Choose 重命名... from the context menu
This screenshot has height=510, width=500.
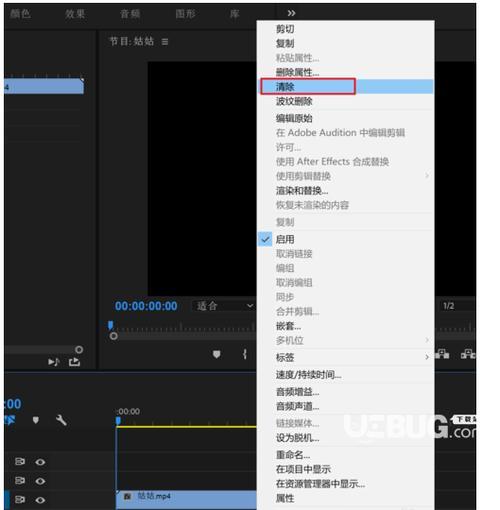pyautogui.click(x=346, y=455)
